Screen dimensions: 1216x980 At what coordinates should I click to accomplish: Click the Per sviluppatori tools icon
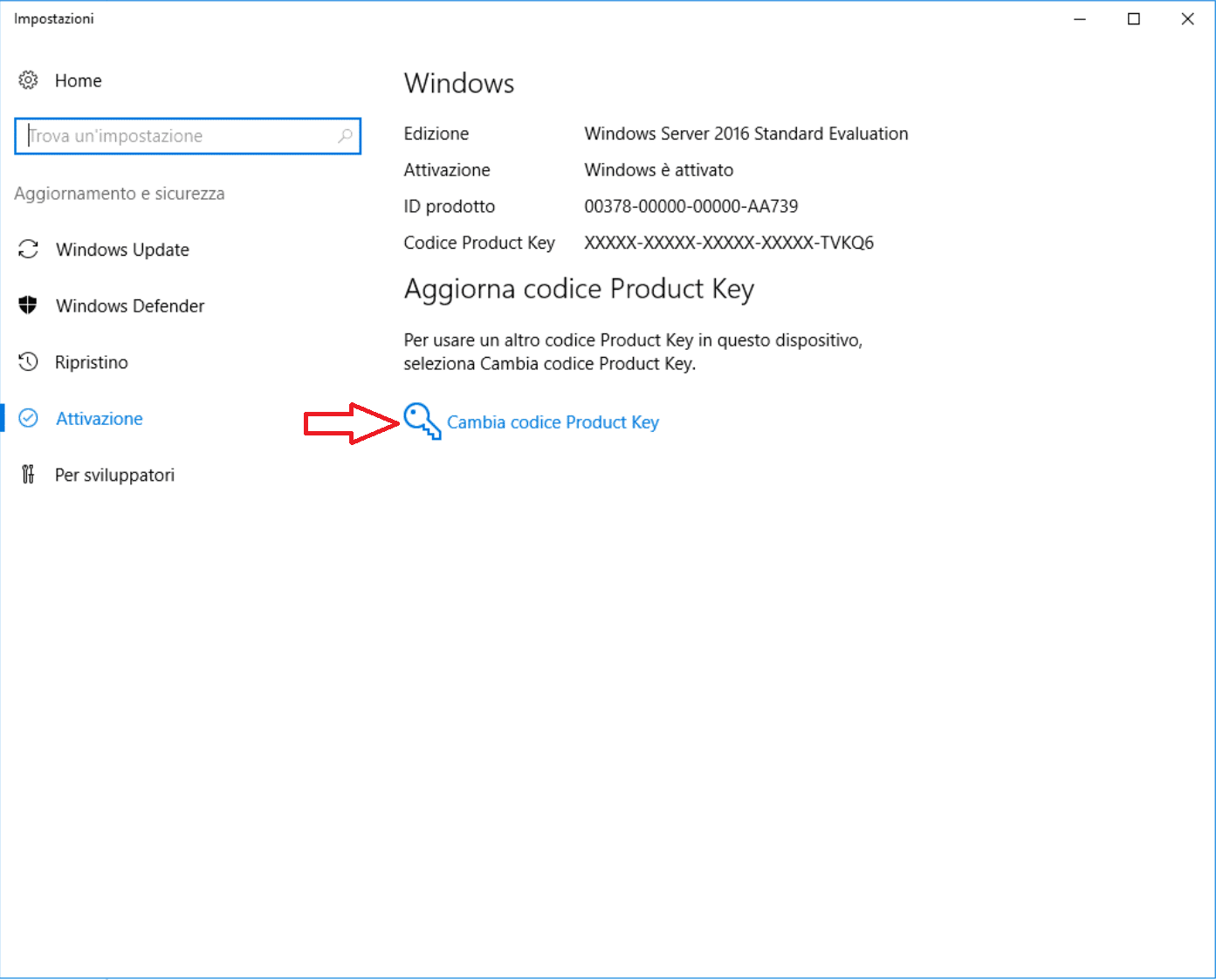point(28,475)
